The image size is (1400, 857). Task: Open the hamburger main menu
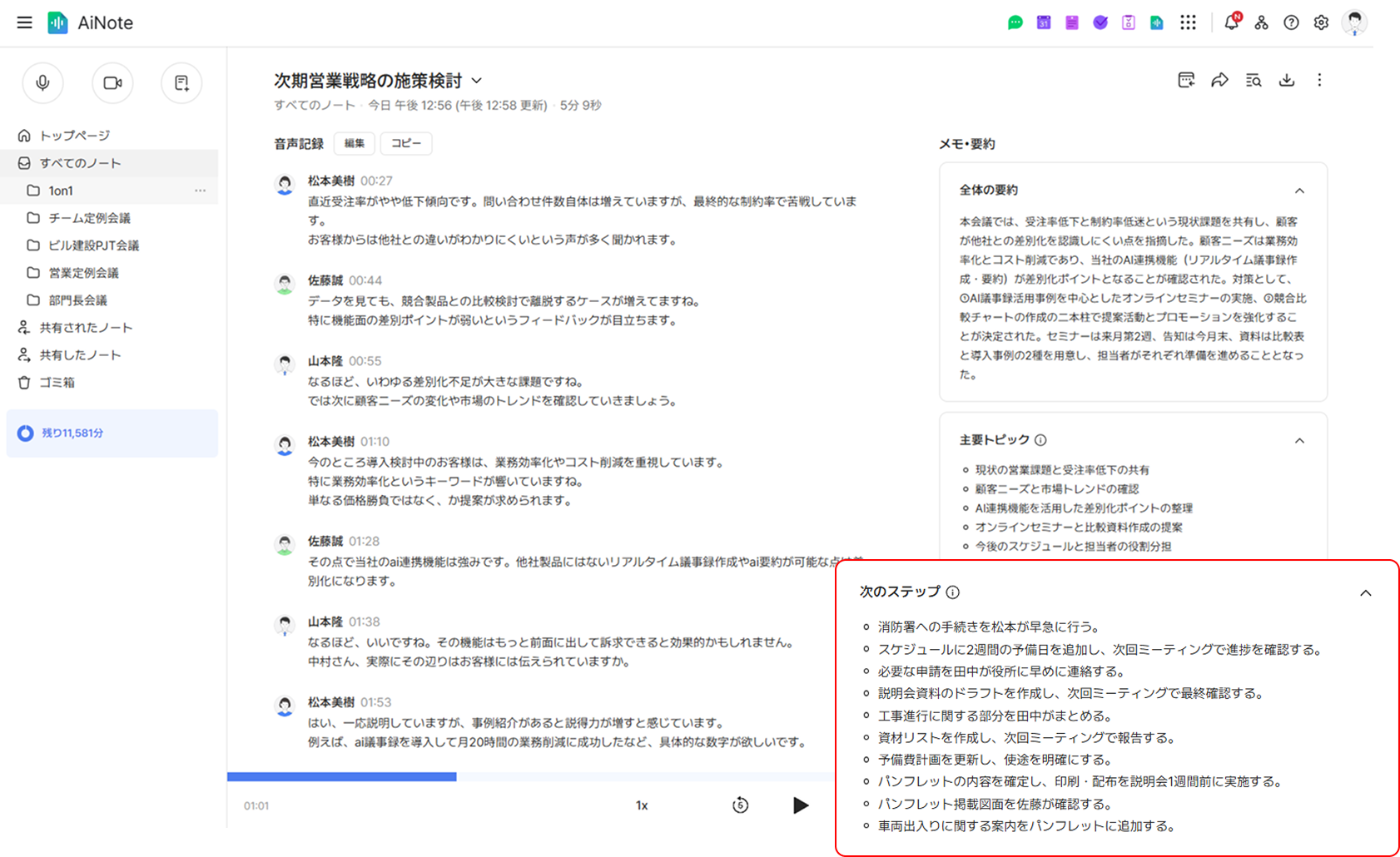[24, 22]
